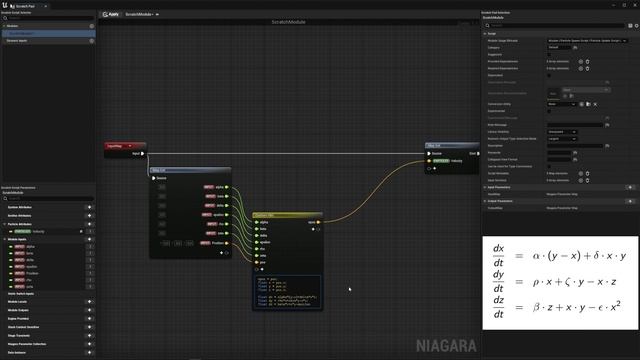The height and width of the screenshot is (360, 640).
Task: Click the output pin of Custom Hlsl node
Action: coord(318,222)
